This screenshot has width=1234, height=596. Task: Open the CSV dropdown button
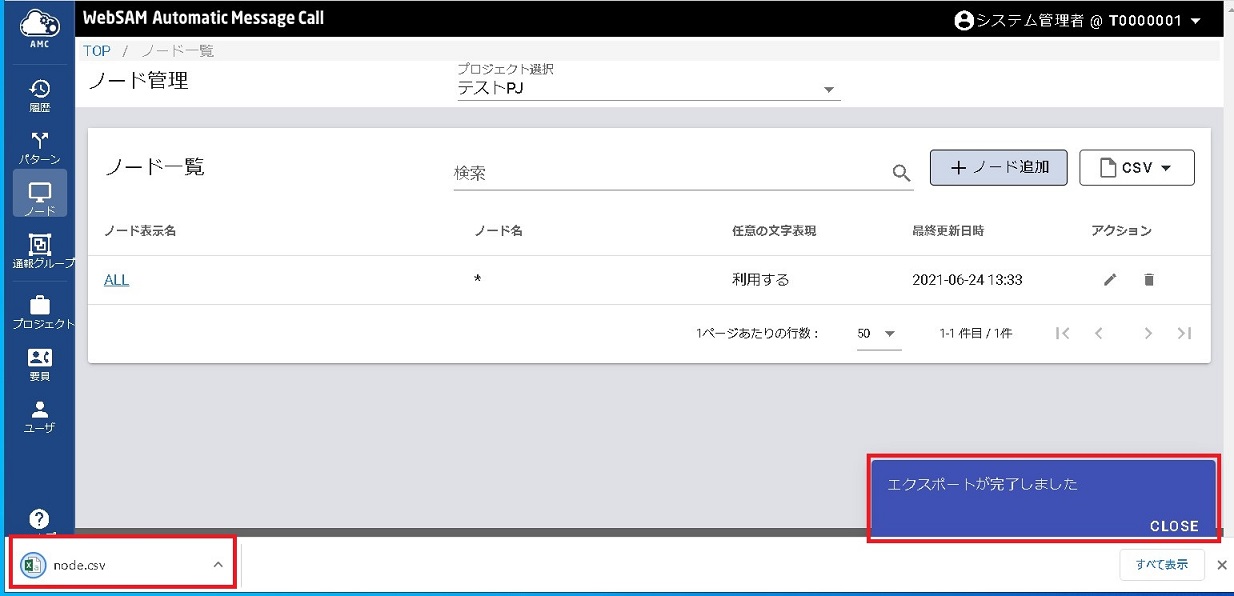point(1137,168)
